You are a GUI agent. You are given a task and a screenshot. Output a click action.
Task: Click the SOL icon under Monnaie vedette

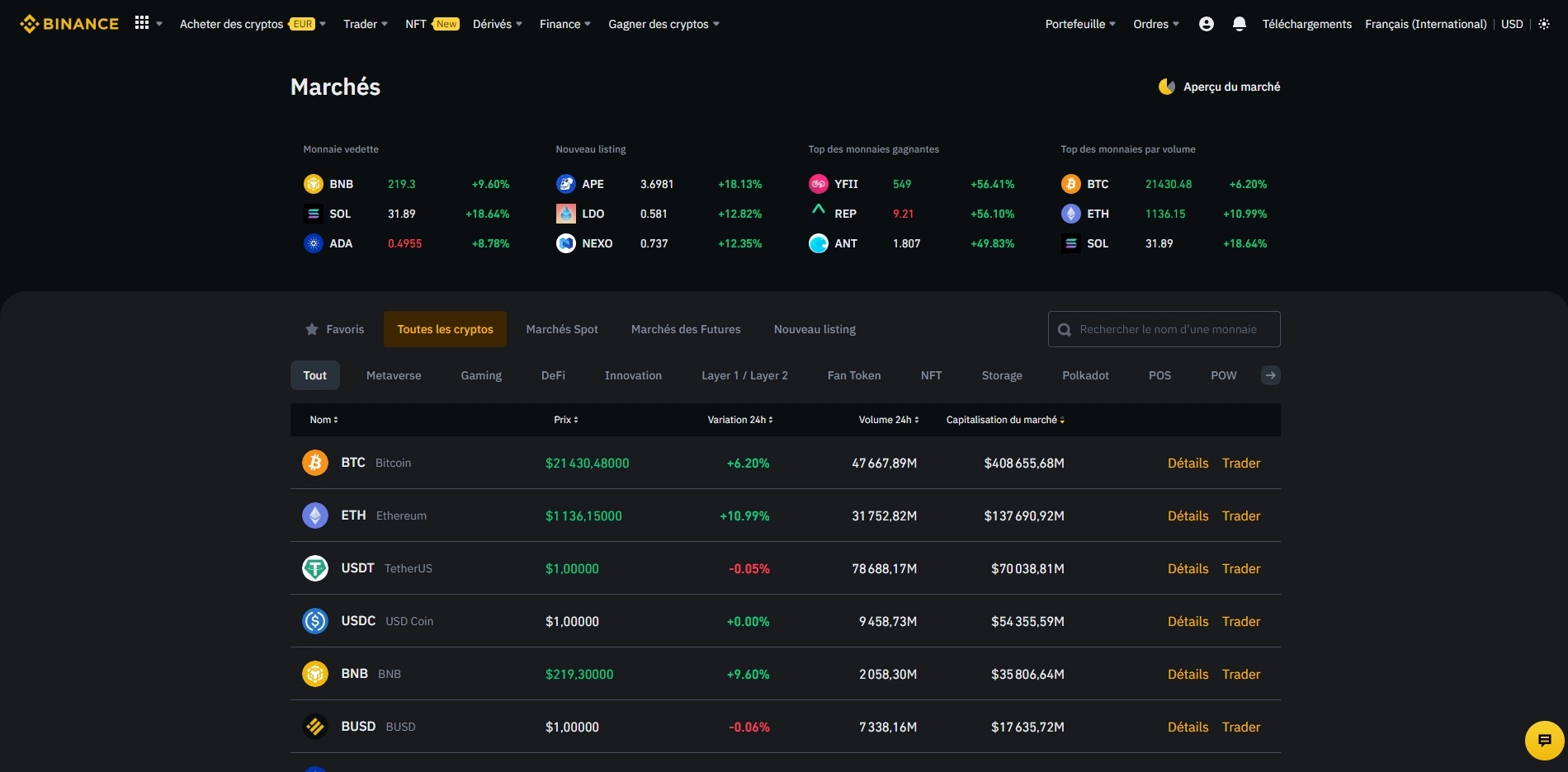tap(314, 214)
